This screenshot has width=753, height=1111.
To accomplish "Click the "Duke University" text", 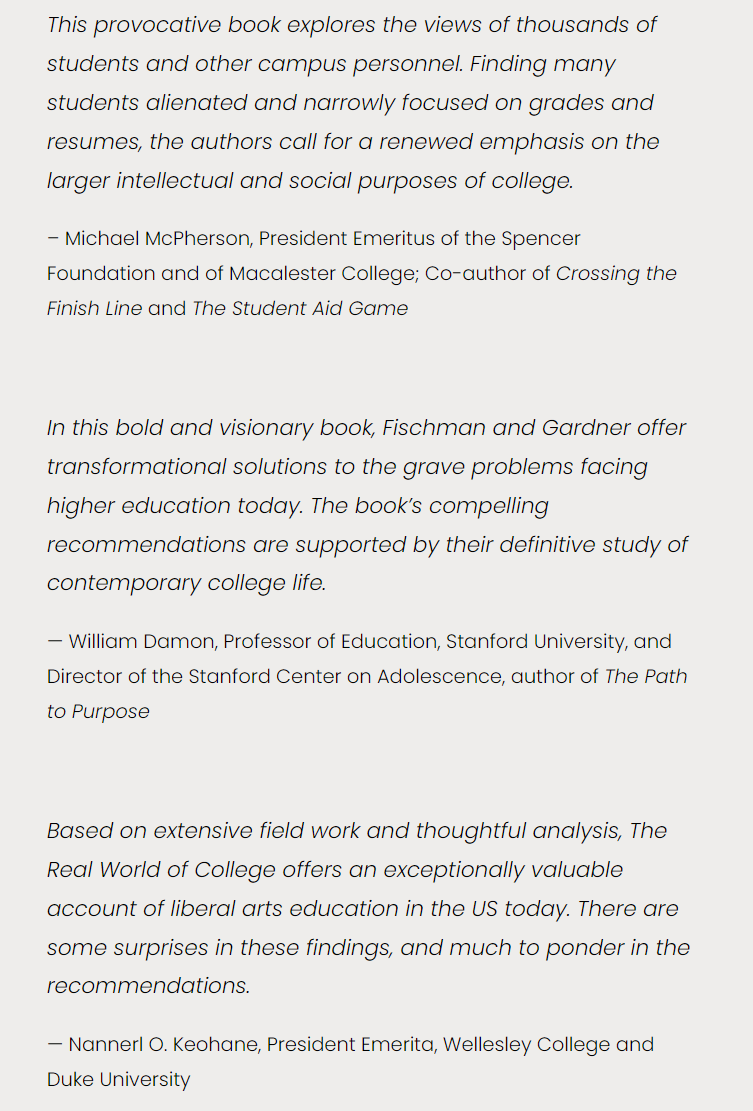I will [x=118, y=1080].
